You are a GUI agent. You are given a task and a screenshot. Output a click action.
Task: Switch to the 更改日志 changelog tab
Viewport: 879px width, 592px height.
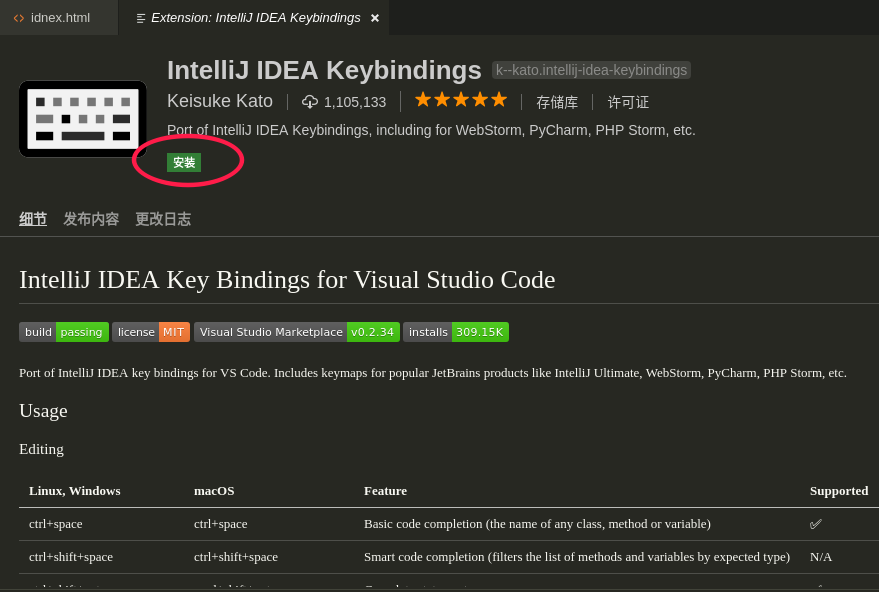(x=163, y=219)
